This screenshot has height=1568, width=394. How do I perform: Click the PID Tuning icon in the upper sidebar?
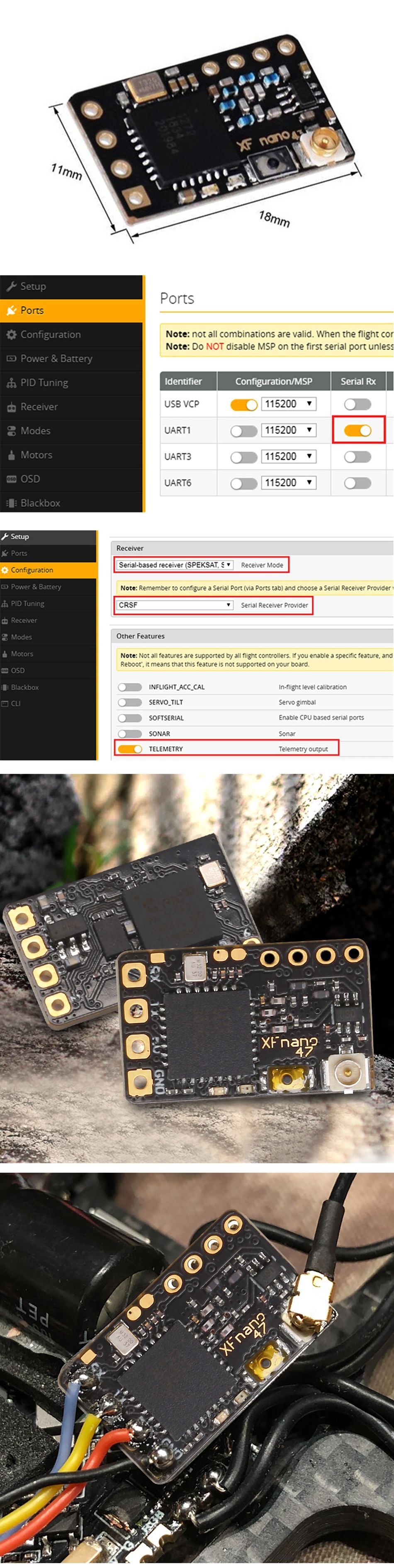click(x=11, y=383)
